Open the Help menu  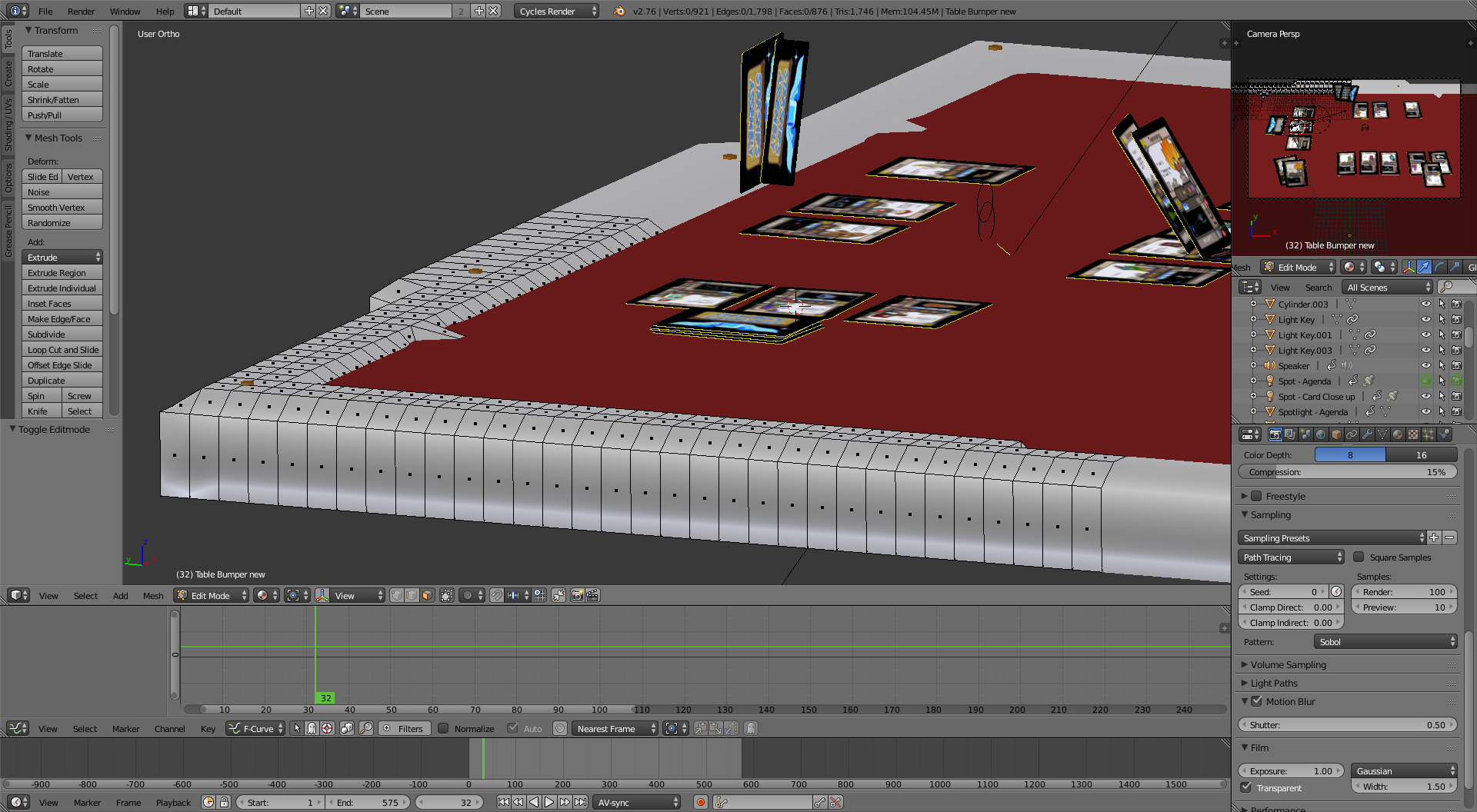click(x=165, y=11)
